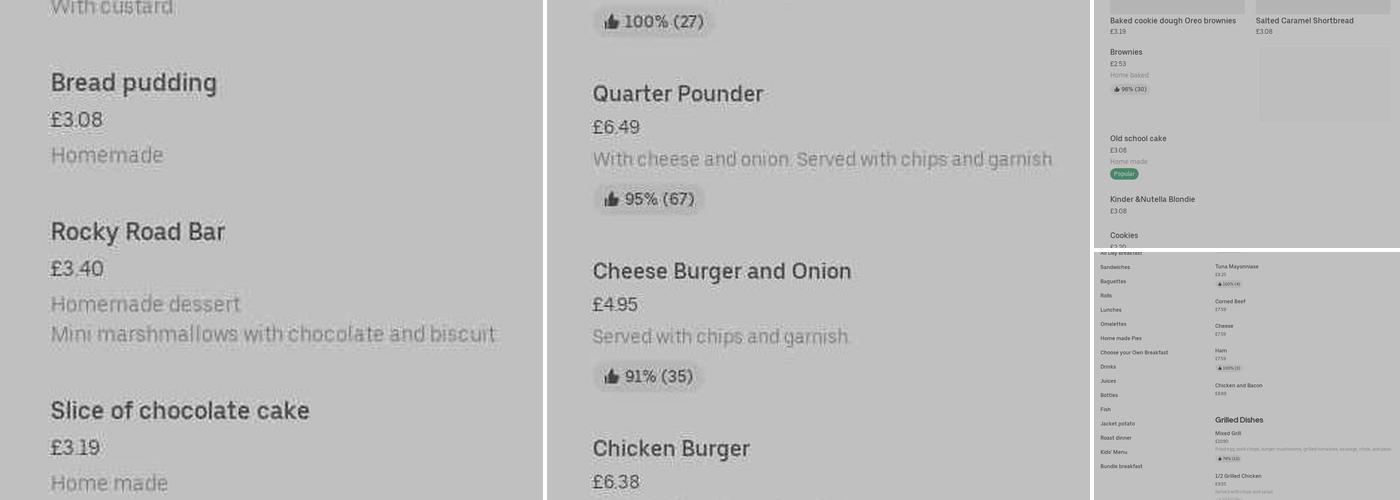
Task: Click the thumbs-up rating icon under Brownies
Action: (1117, 89)
